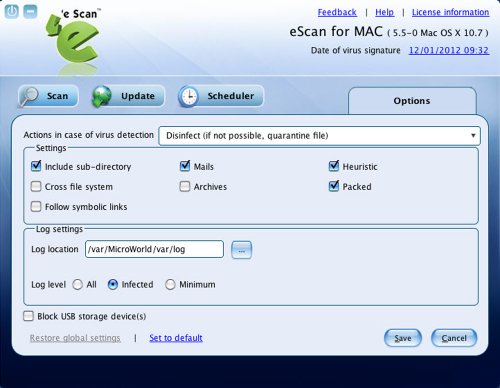The image size is (500, 388).
Task: Click Restore global settings link
Action: tap(75, 338)
